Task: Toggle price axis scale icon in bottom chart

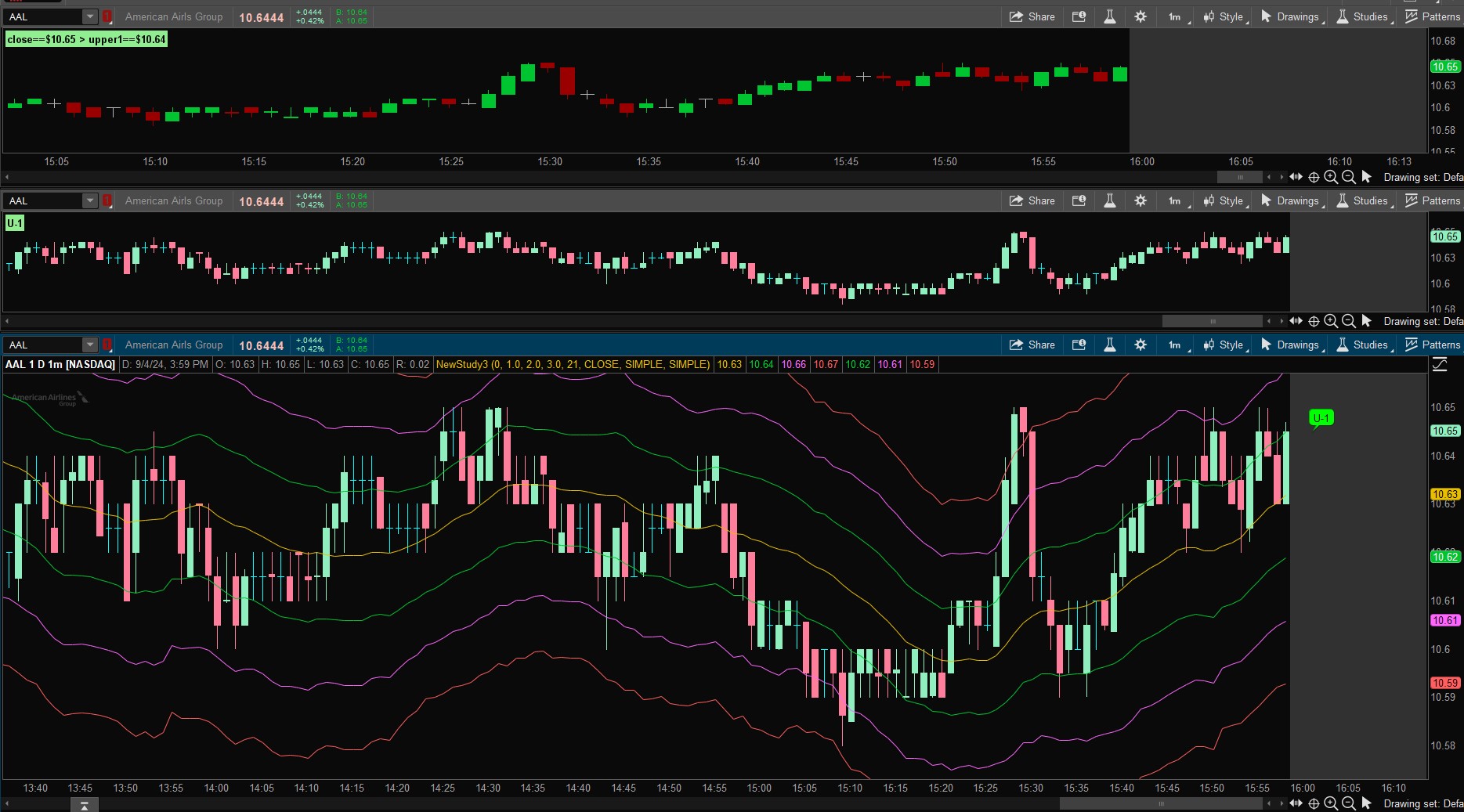Action: pos(1440,364)
